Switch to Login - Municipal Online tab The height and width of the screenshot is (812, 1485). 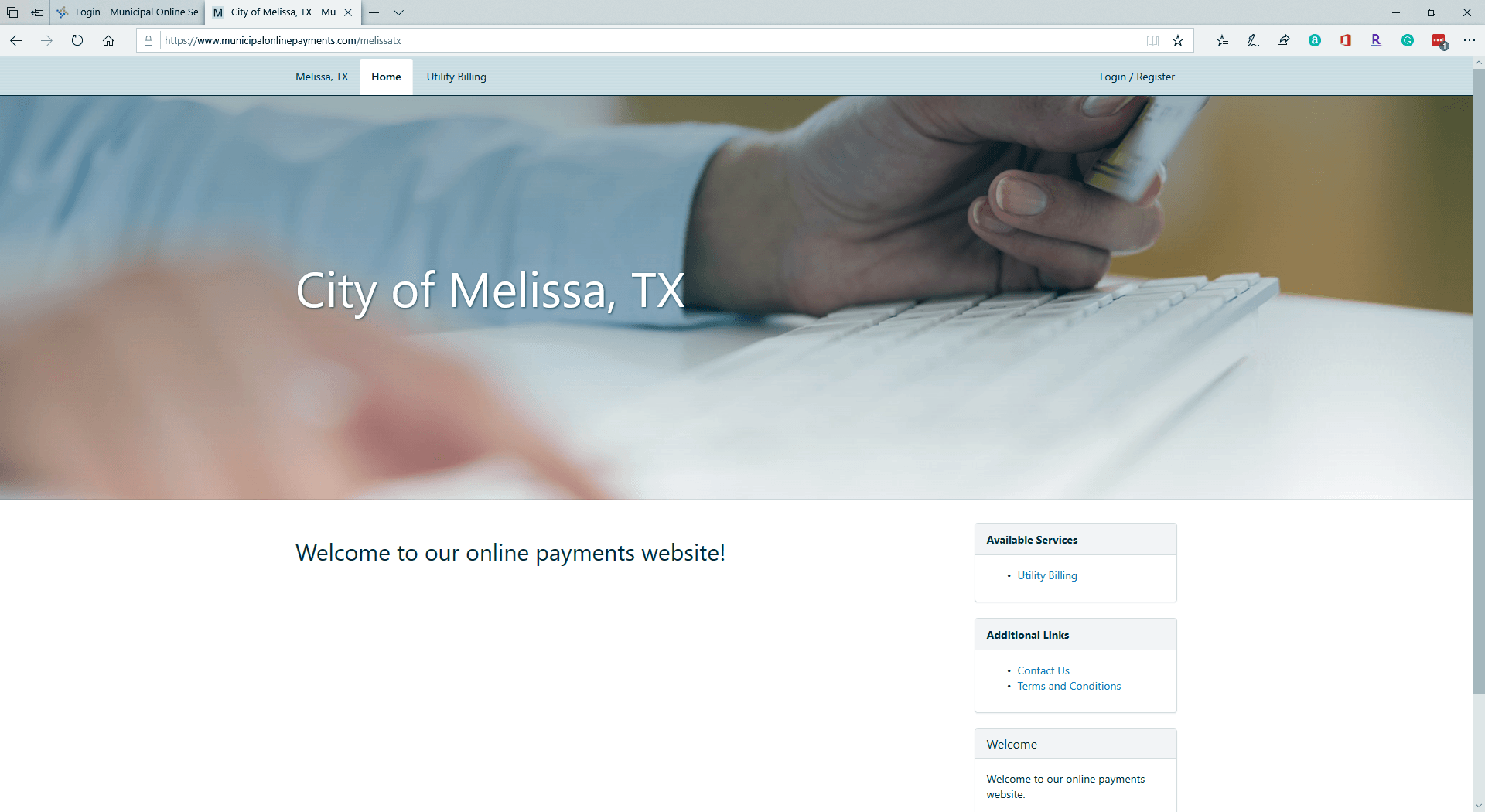tap(128, 12)
